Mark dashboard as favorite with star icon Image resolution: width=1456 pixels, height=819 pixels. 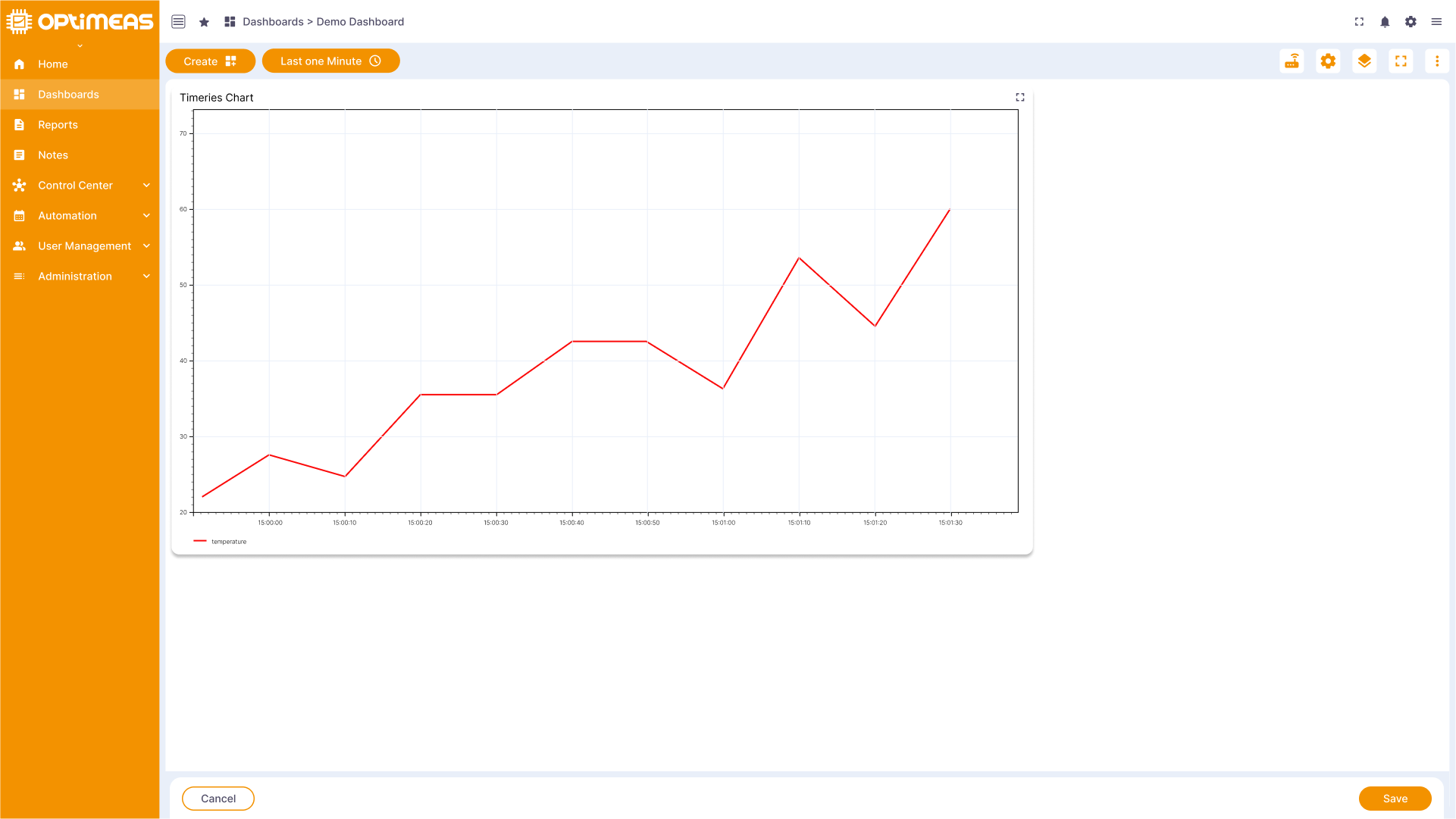pyautogui.click(x=204, y=22)
